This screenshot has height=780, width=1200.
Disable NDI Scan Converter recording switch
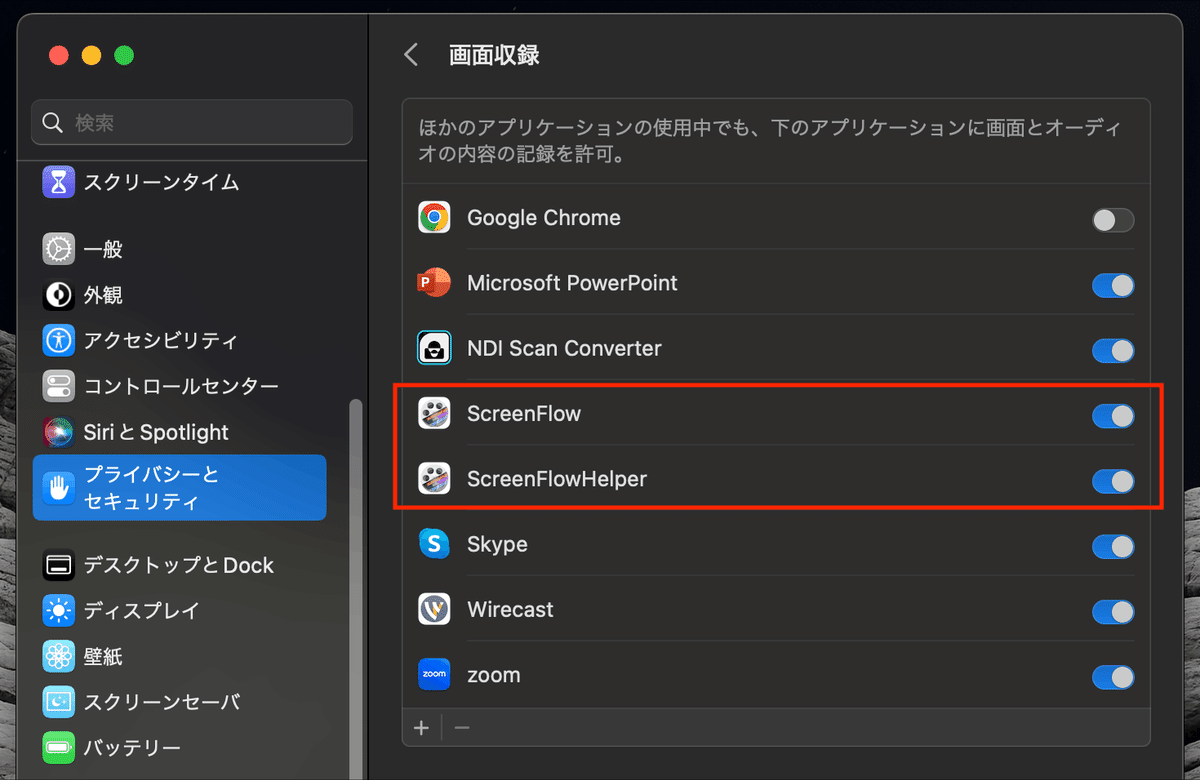pyautogui.click(x=1113, y=351)
